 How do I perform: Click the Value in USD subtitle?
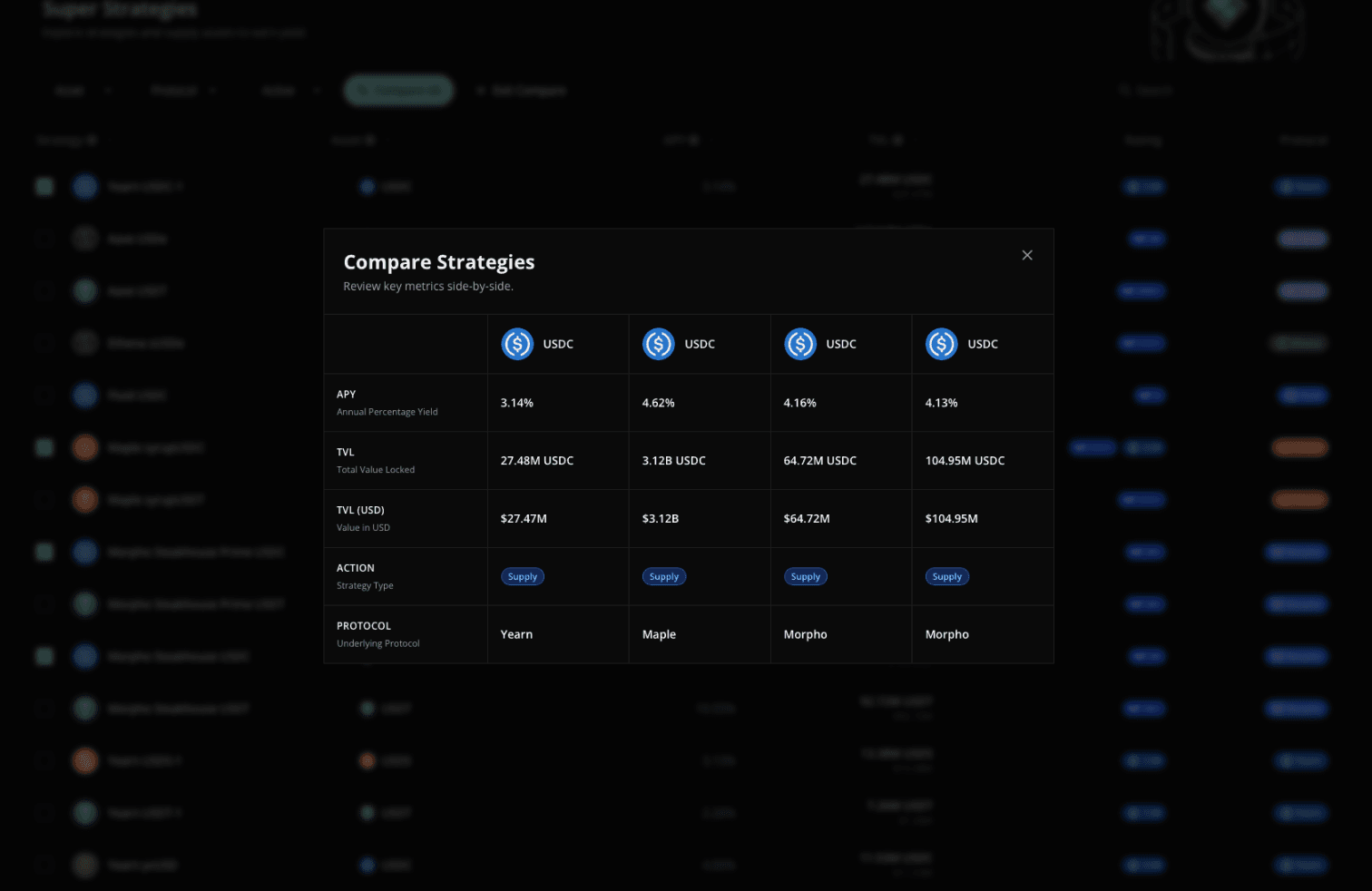click(x=364, y=528)
